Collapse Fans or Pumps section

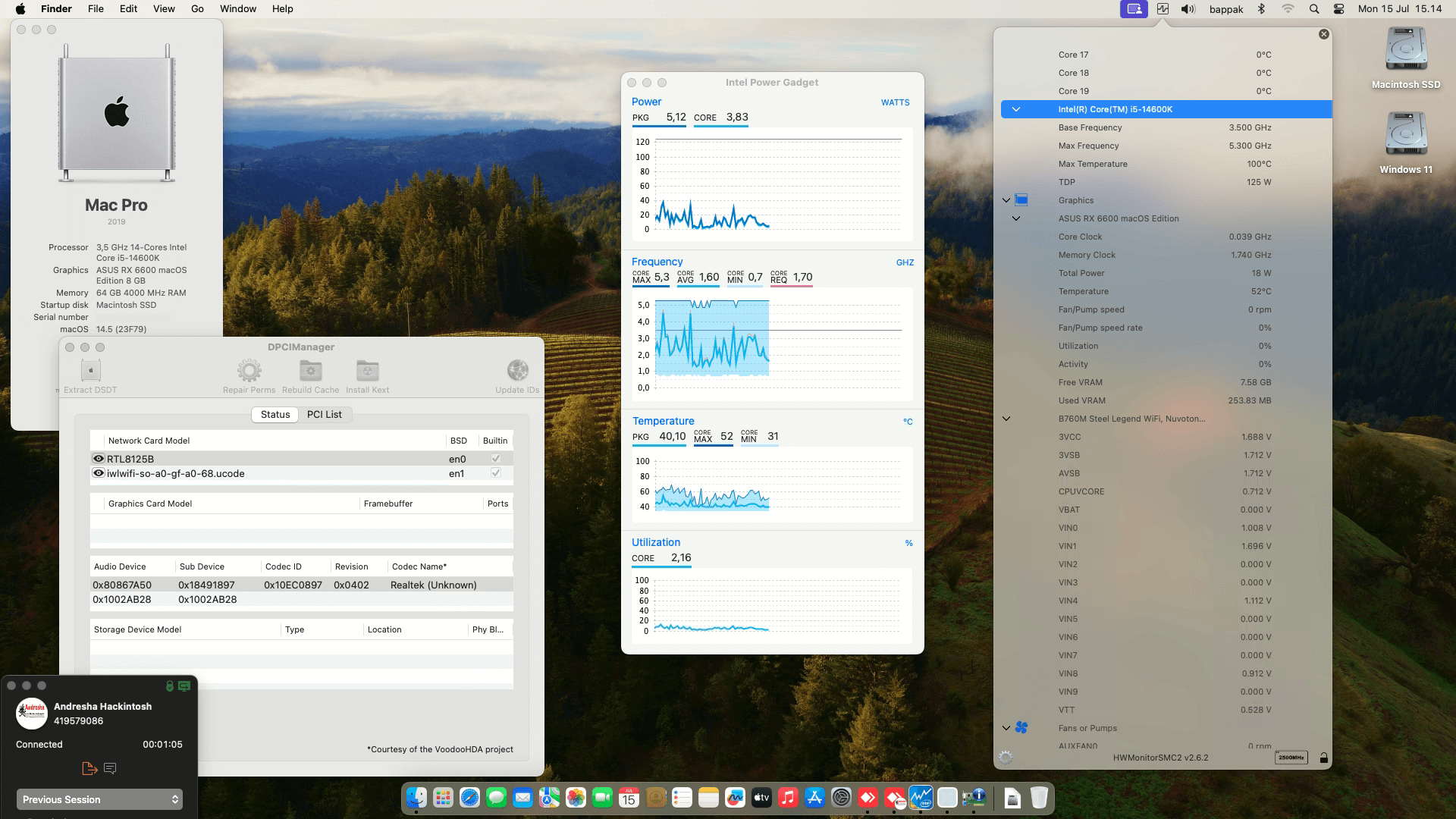tap(1006, 728)
